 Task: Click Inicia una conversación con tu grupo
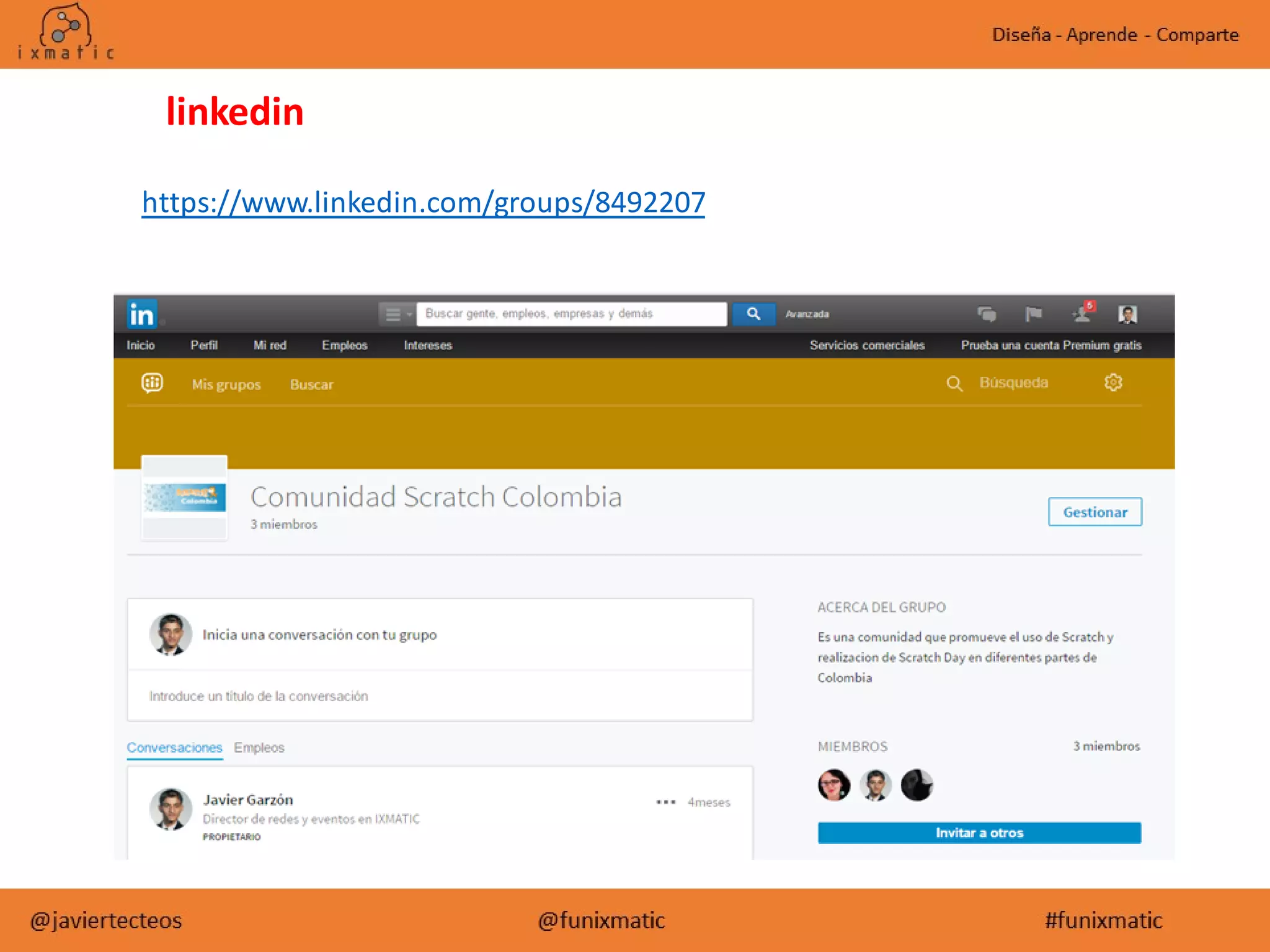[320, 635]
